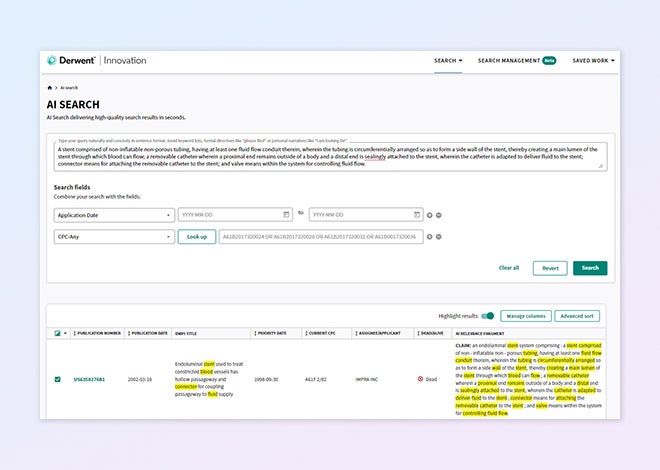Expand the CPC-Any field dropdown
Viewport: 660px width, 470px height.
(x=113, y=237)
